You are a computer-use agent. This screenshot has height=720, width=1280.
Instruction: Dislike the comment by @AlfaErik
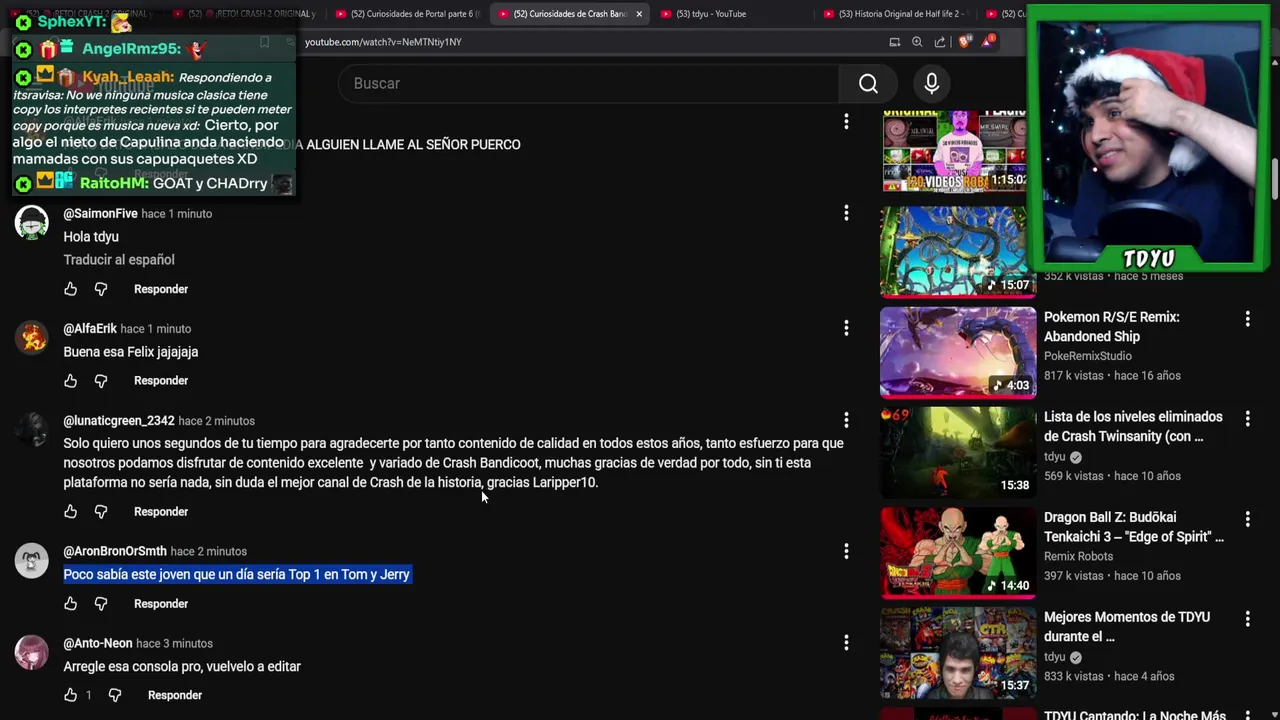pyautogui.click(x=101, y=381)
